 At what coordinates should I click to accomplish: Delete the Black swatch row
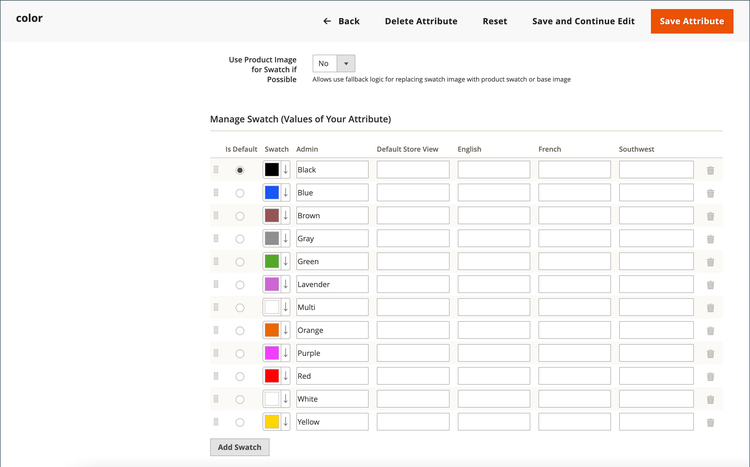coord(710,170)
